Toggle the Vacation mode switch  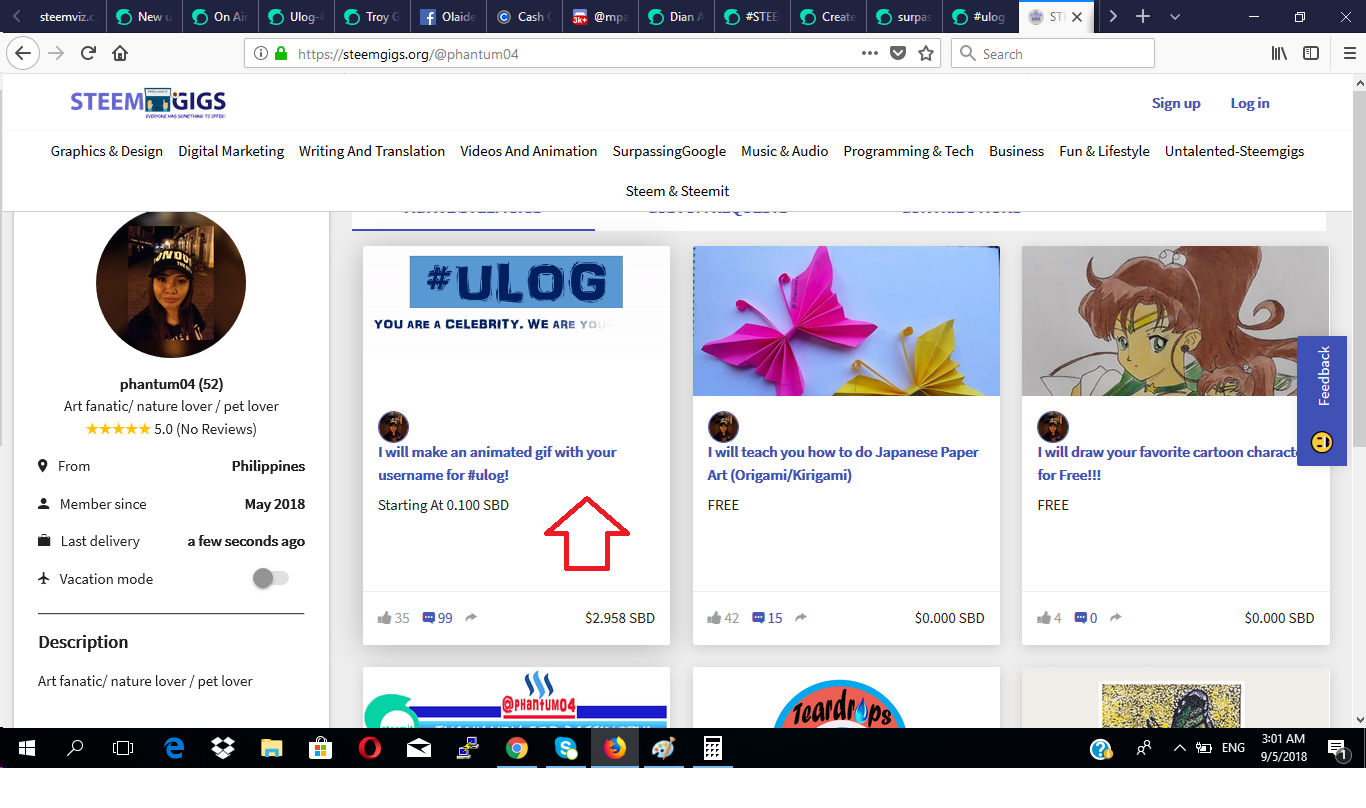tap(270, 578)
